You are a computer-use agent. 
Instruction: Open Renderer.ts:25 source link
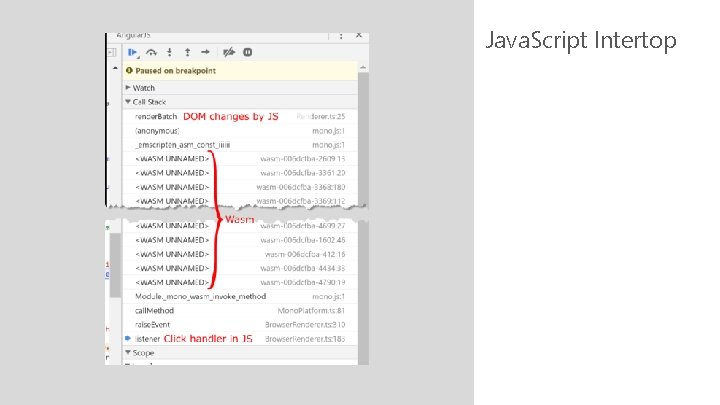point(321,117)
